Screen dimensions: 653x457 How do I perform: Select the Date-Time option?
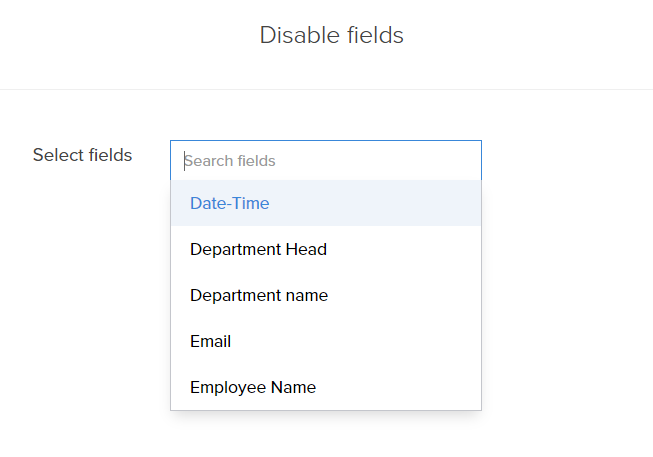coord(230,203)
